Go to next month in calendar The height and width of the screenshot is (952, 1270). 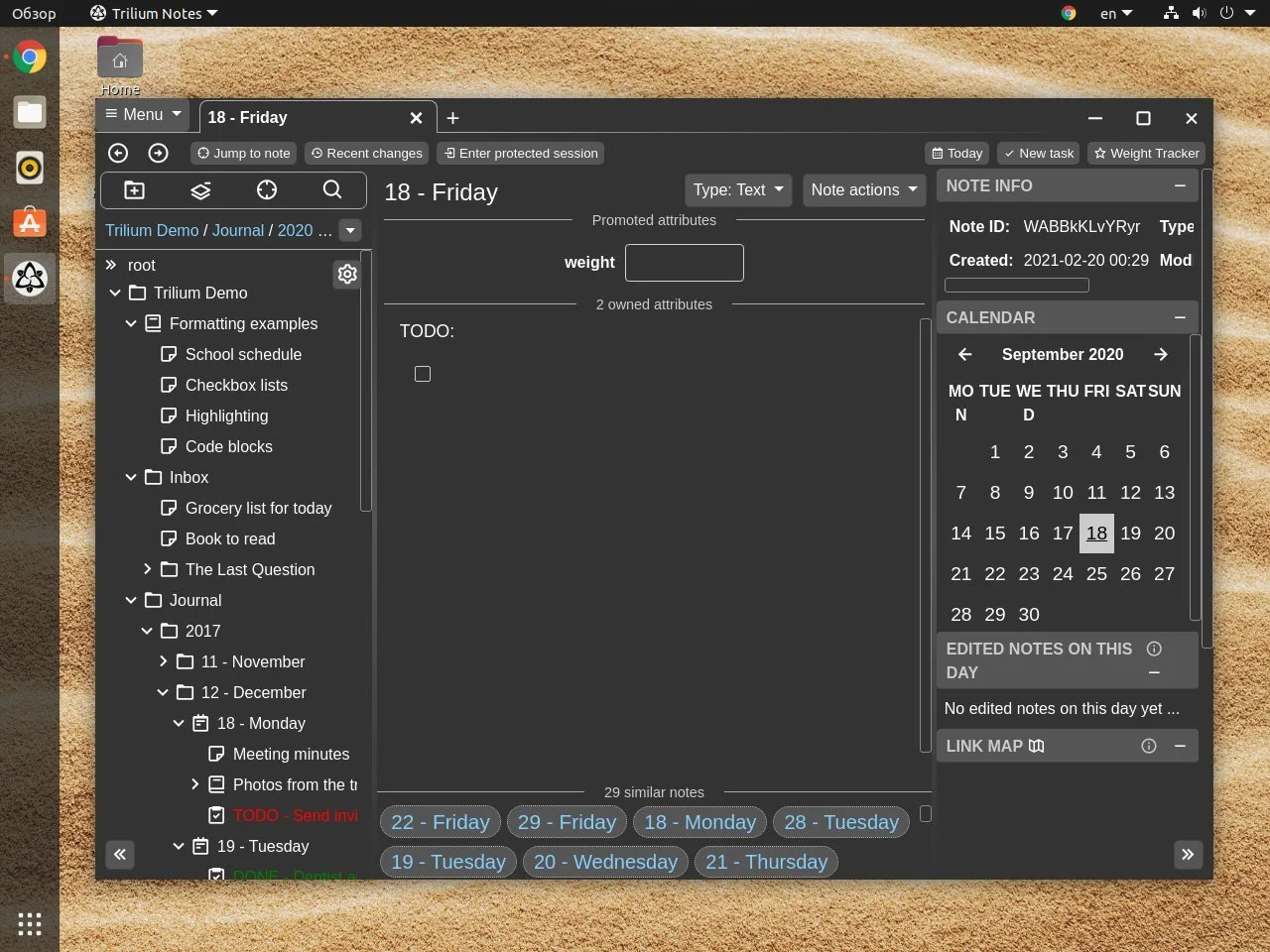[1161, 354]
